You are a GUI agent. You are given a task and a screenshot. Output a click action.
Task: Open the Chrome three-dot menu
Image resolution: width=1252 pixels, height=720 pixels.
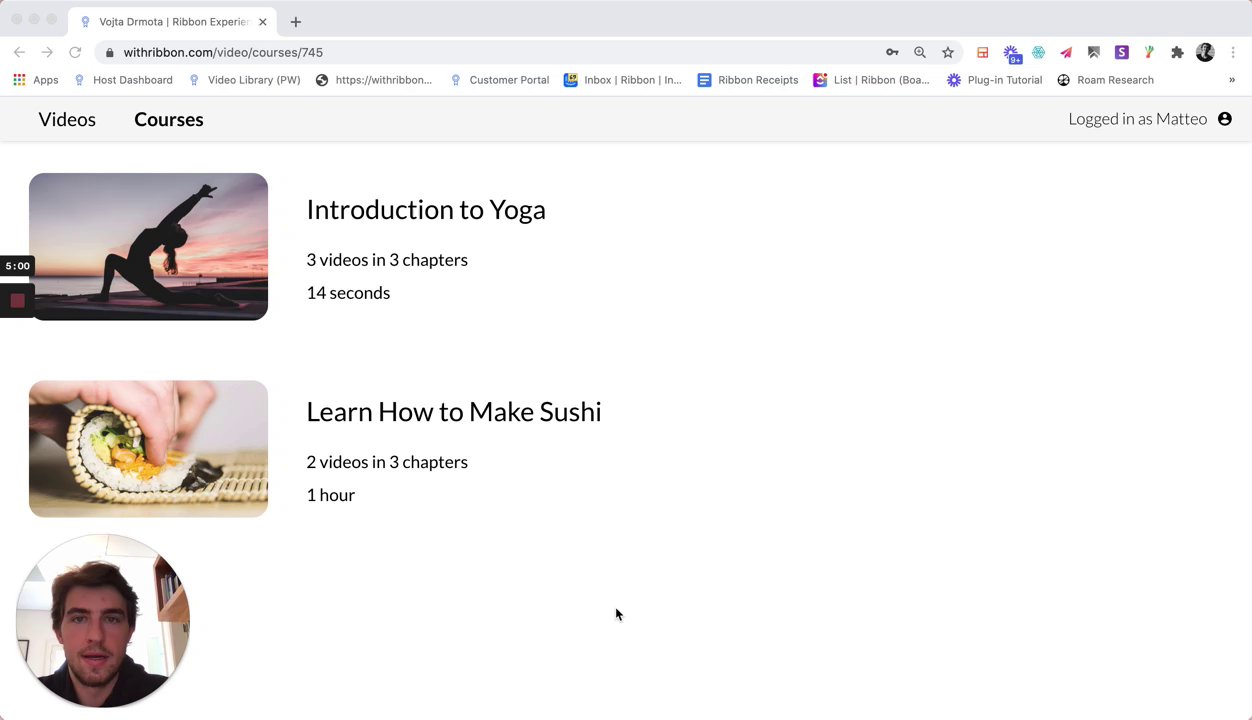pyautogui.click(x=1234, y=52)
